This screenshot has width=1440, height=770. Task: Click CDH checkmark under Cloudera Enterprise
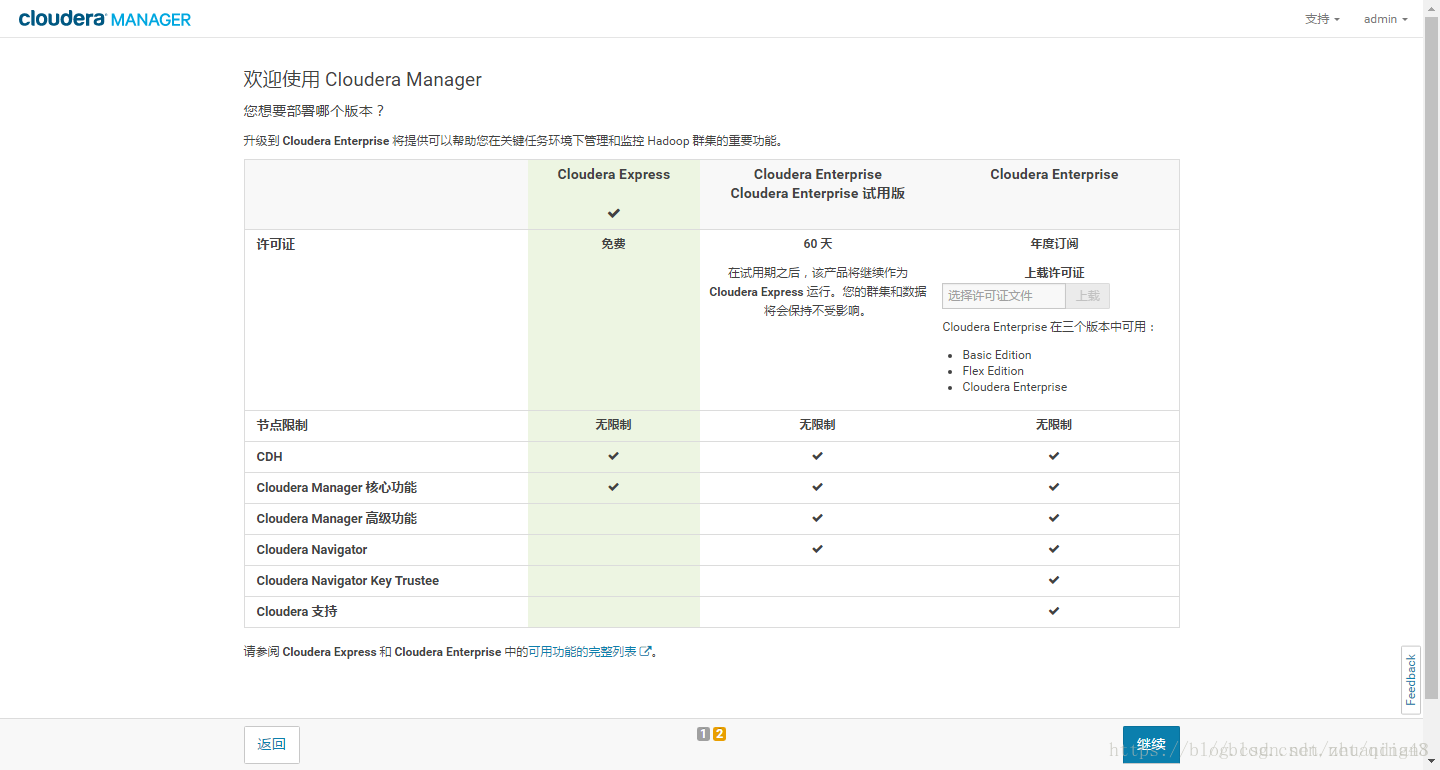coord(1054,456)
